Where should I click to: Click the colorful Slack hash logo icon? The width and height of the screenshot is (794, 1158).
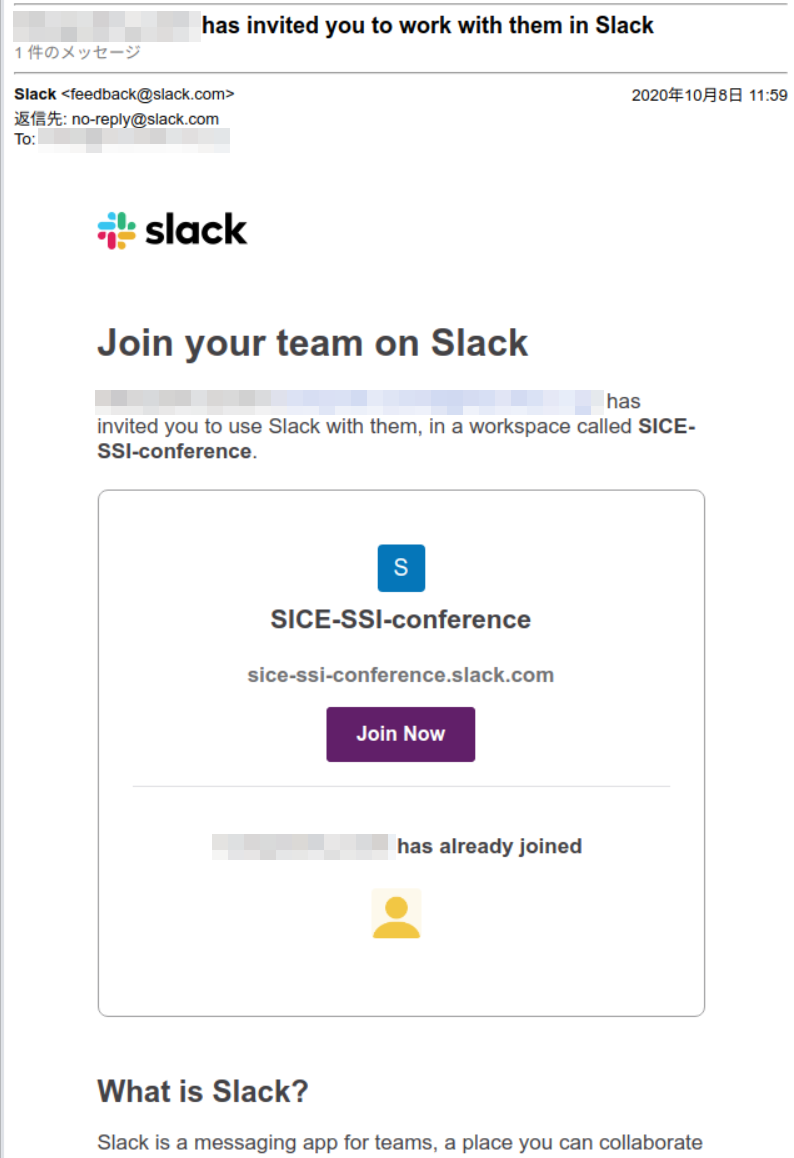click(x=116, y=230)
